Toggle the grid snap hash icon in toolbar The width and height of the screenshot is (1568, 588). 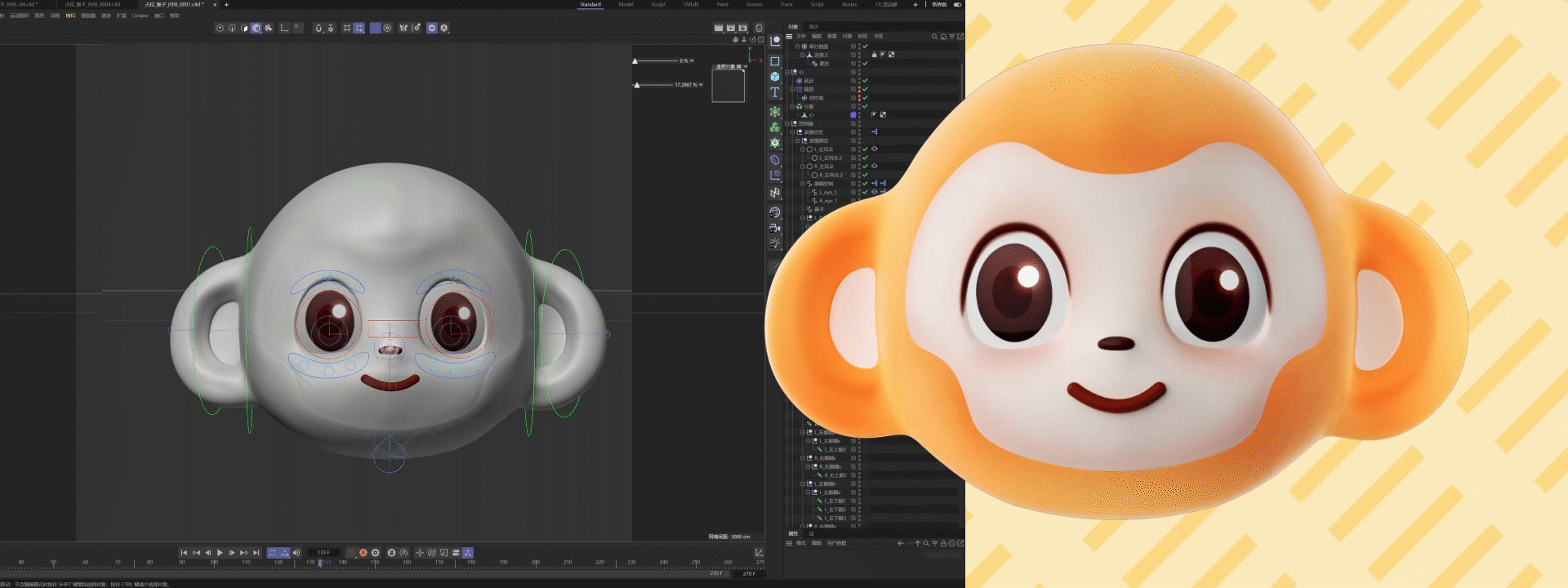click(x=346, y=28)
